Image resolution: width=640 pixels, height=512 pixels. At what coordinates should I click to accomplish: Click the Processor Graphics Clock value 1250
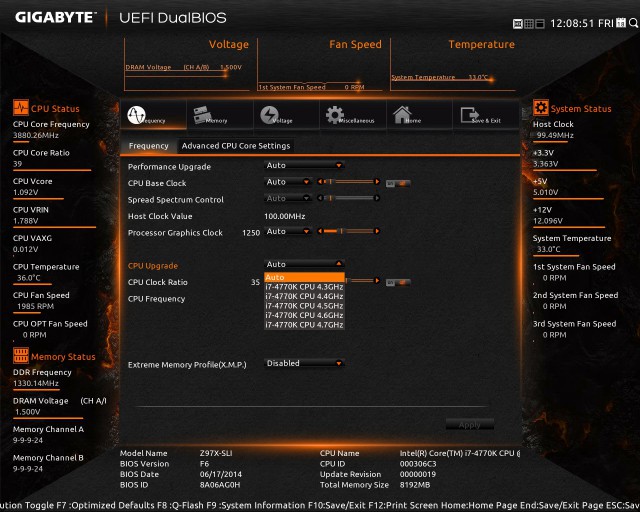(x=251, y=233)
